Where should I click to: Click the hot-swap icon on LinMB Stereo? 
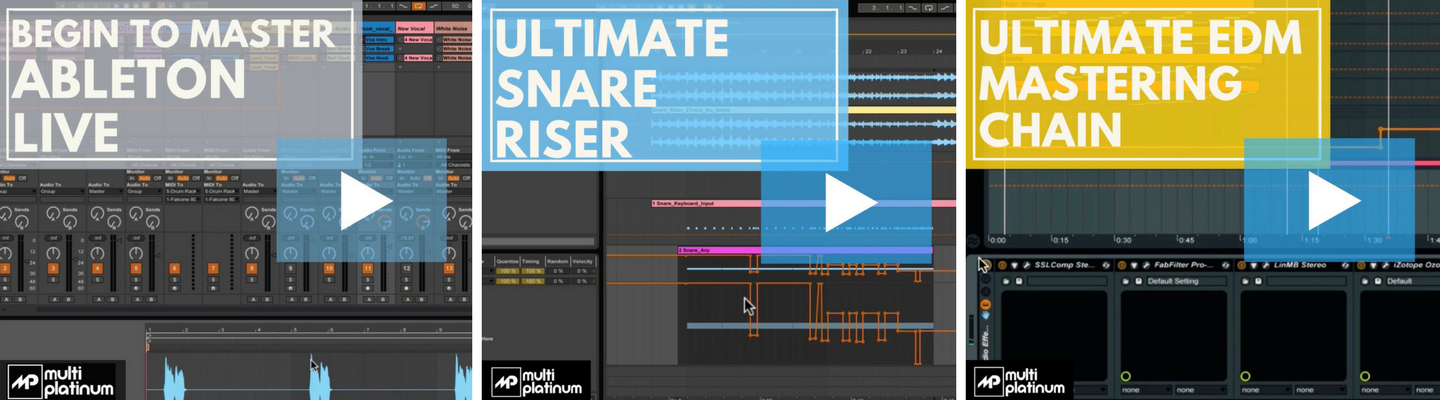1345,265
